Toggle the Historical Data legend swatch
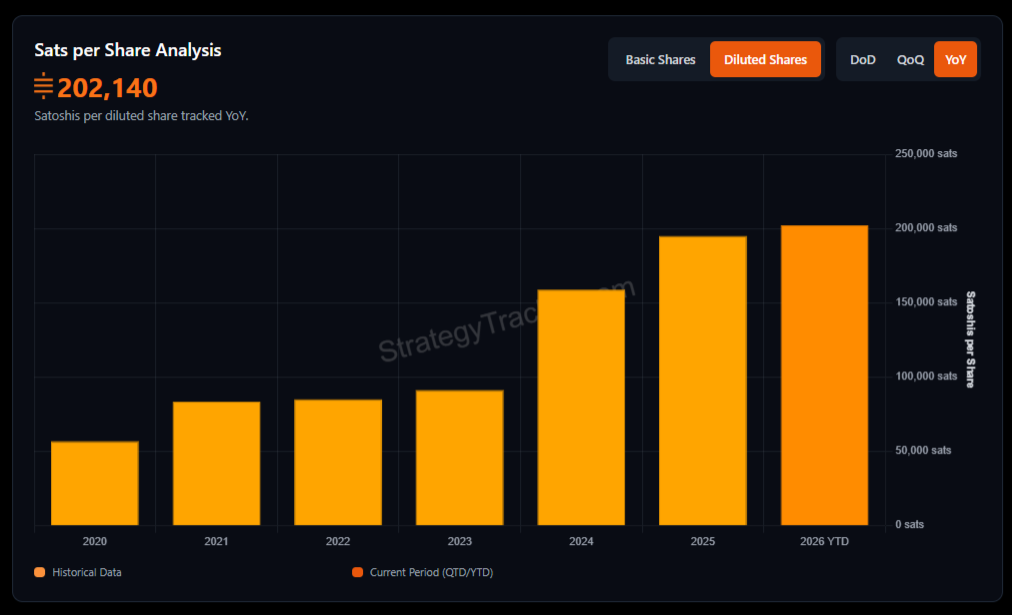The height and width of the screenshot is (615, 1012). tap(40, 573)
